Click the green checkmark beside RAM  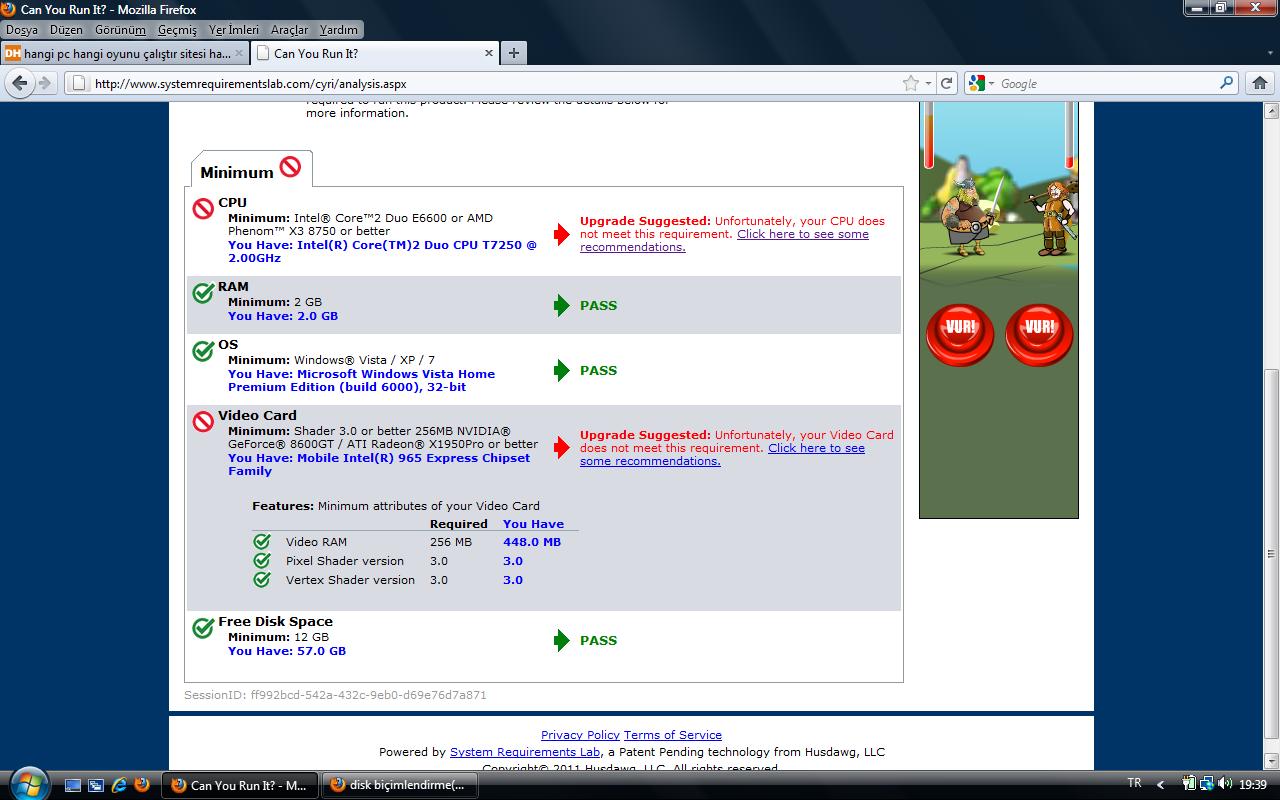click(x=203, y=292)
